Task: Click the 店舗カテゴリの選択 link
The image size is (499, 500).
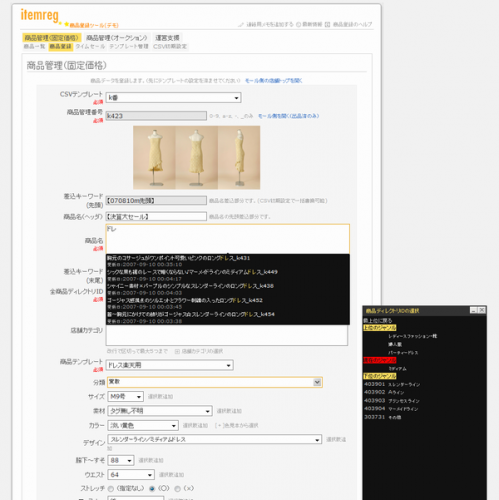Action: coord(202,351)
